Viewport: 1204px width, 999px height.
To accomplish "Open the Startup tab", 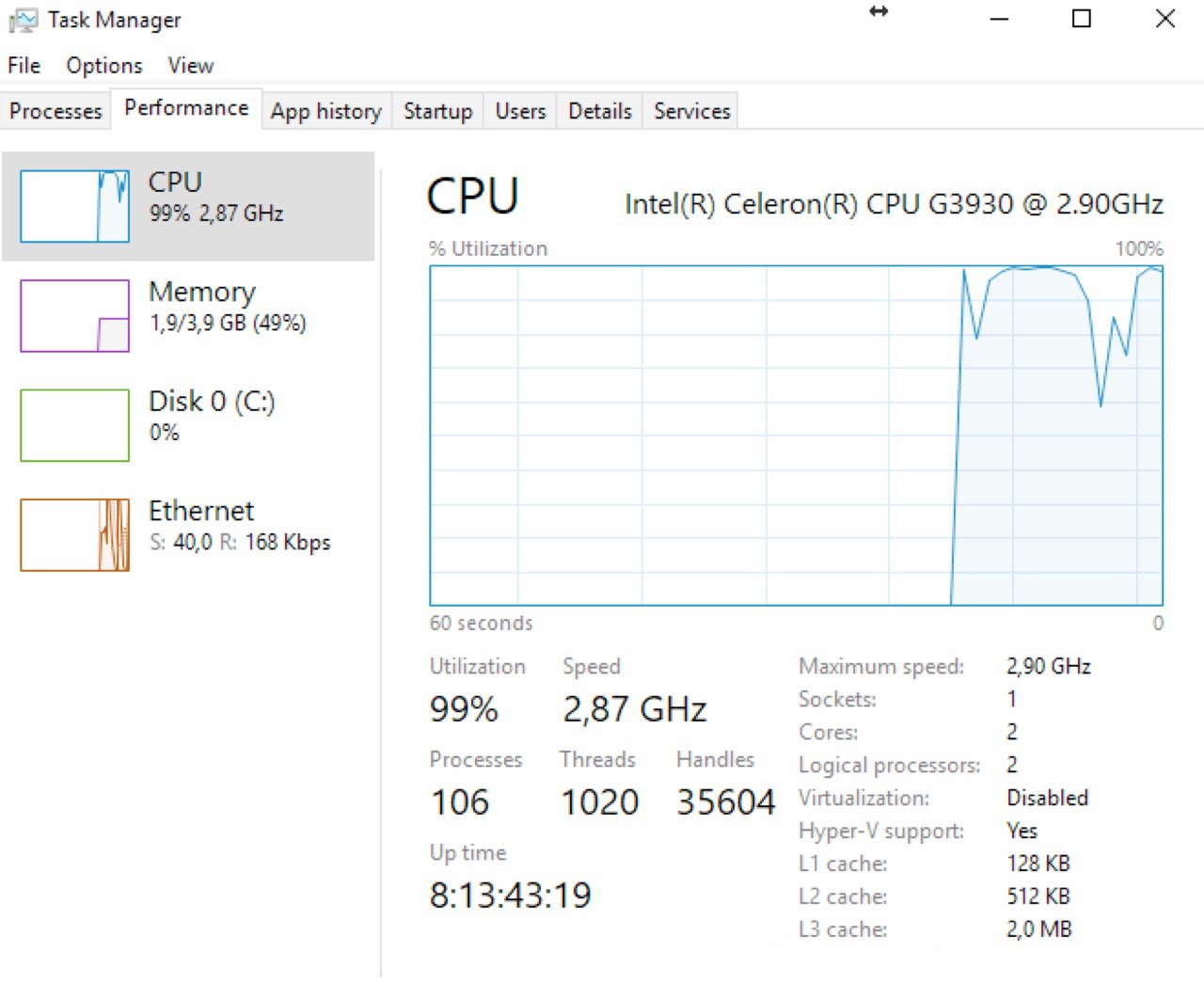I will [437, 111].
